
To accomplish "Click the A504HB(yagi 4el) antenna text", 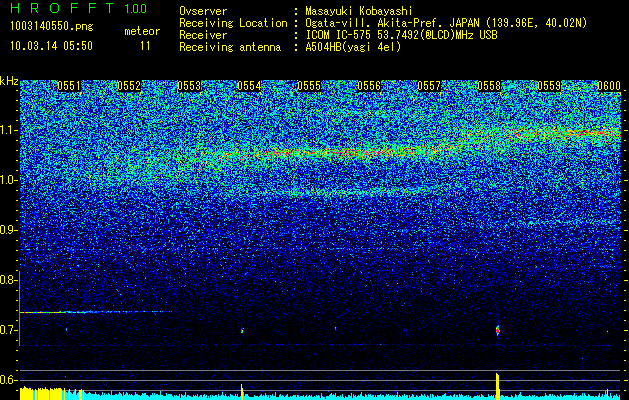I will pos(353,47).
